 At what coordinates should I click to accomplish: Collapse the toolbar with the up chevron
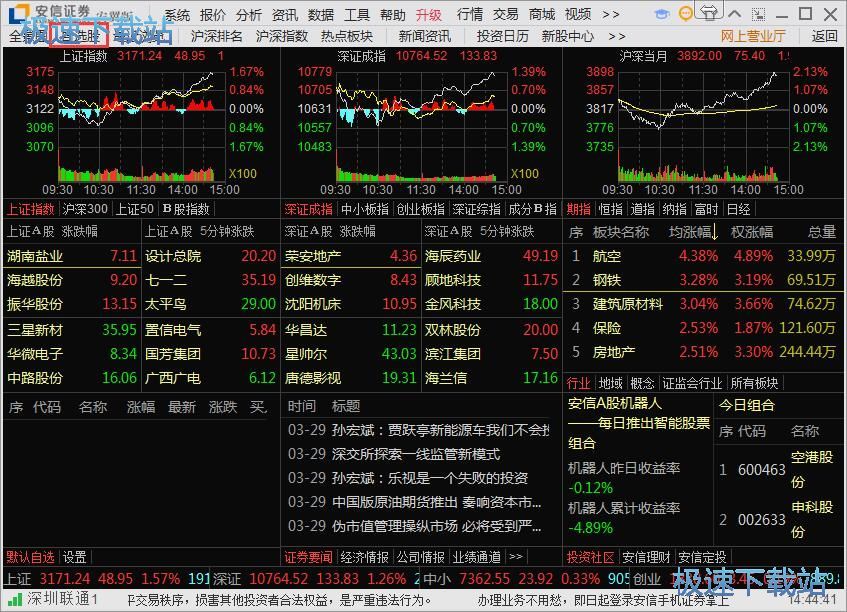click(735, 14)
